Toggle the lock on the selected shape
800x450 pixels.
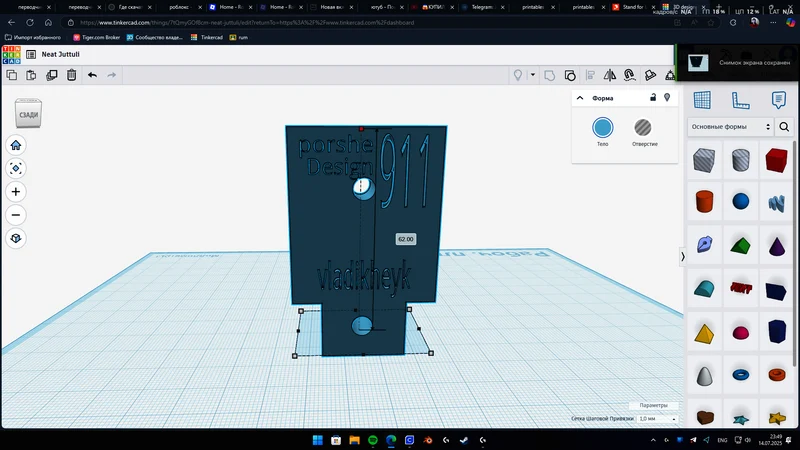(653, 97)
